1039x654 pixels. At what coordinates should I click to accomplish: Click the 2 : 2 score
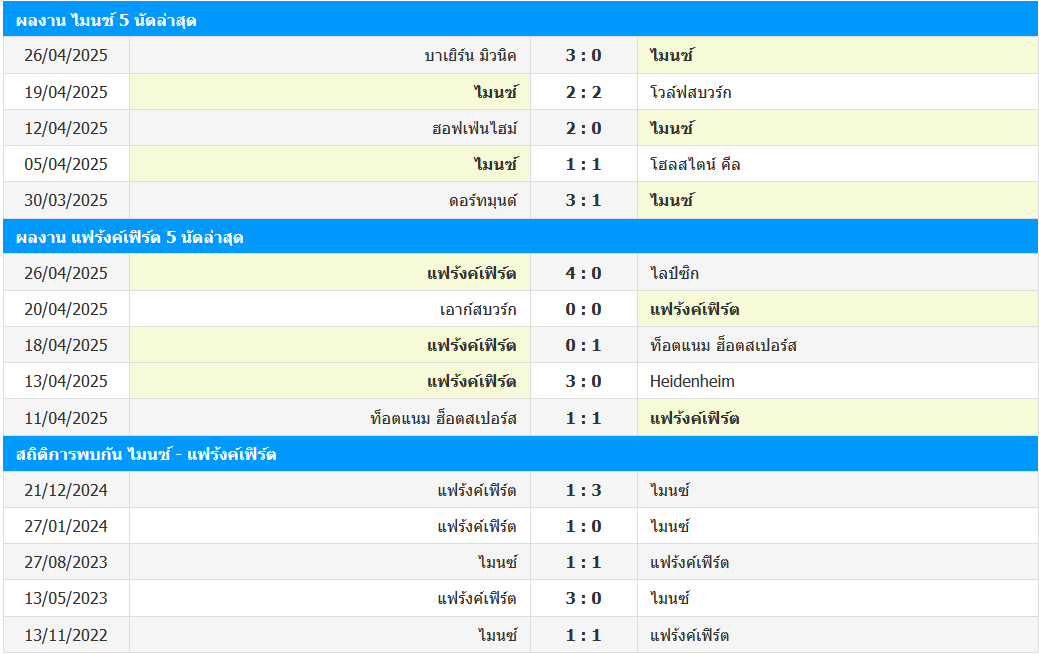583,92
